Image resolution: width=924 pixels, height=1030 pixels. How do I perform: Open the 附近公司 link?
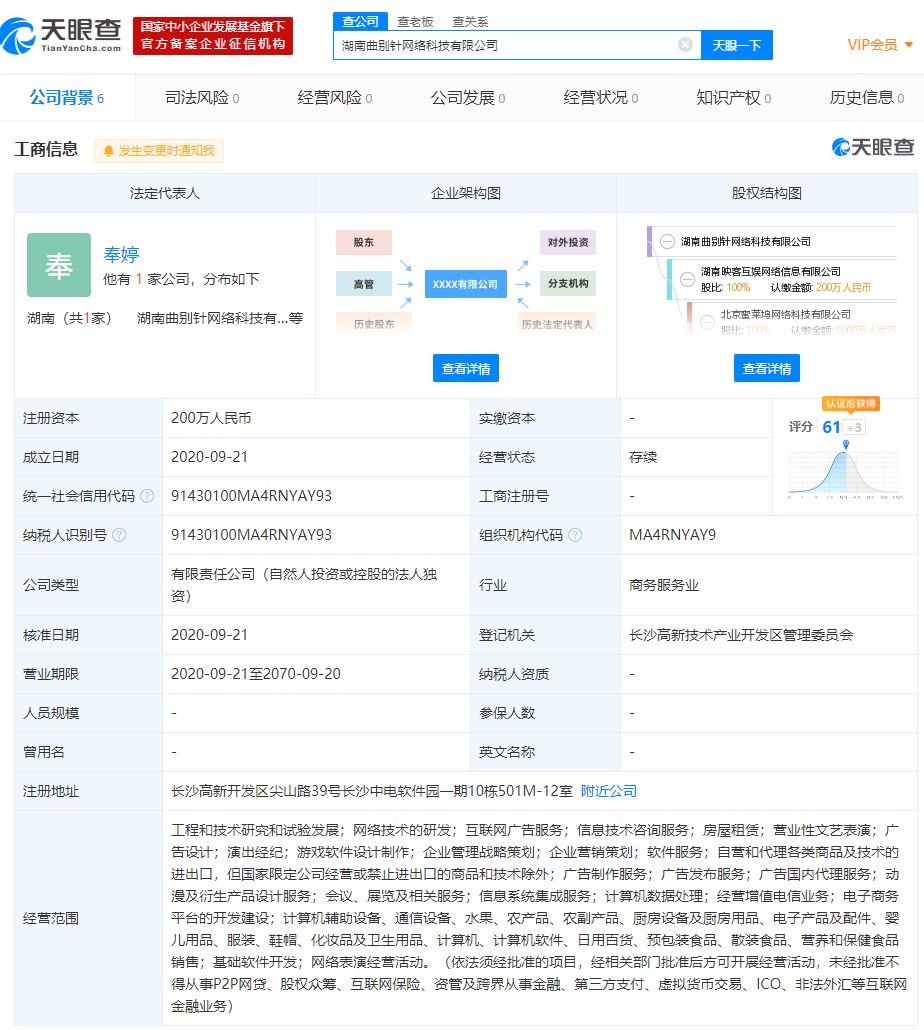609,791
